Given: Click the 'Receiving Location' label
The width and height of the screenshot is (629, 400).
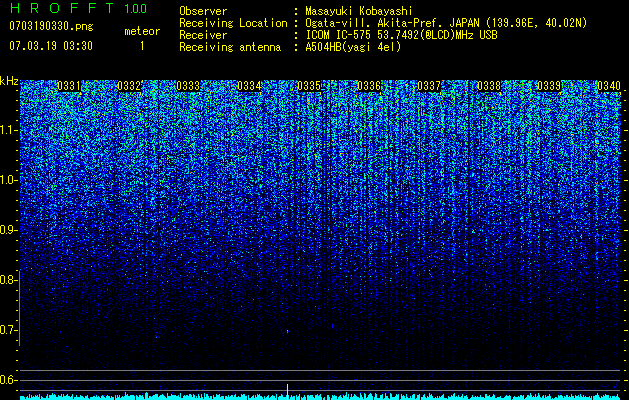Looking at the screenshot, I should (x=233, y=23).
